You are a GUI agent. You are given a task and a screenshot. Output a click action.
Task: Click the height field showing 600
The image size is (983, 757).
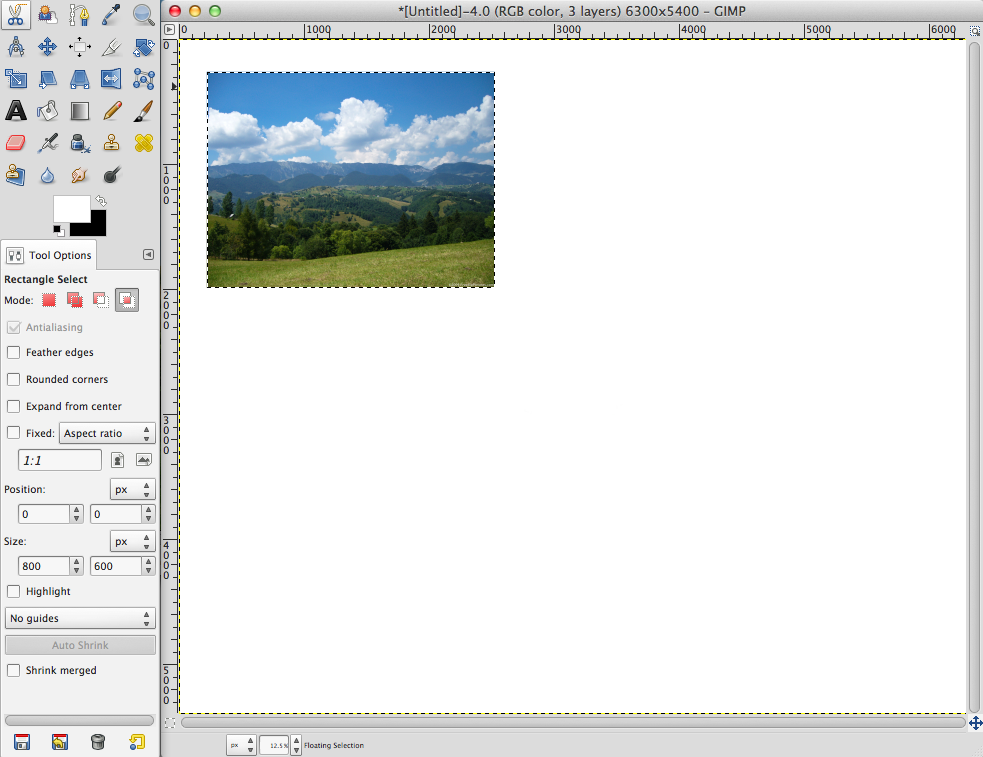pos(116,566)
